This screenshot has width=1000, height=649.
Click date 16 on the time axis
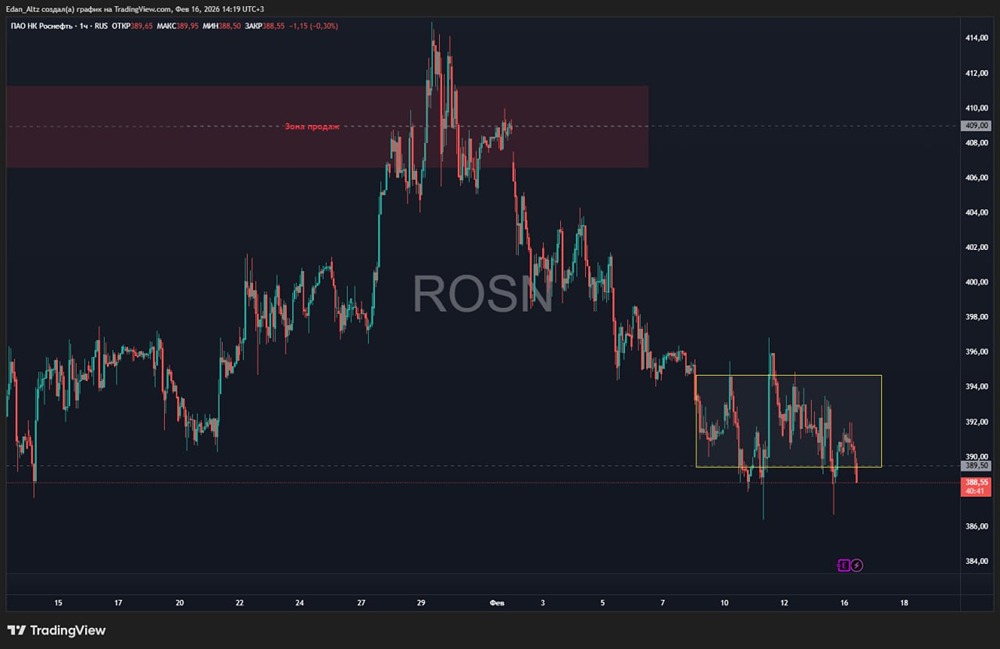pyautogui.click(x=844, y=602)
